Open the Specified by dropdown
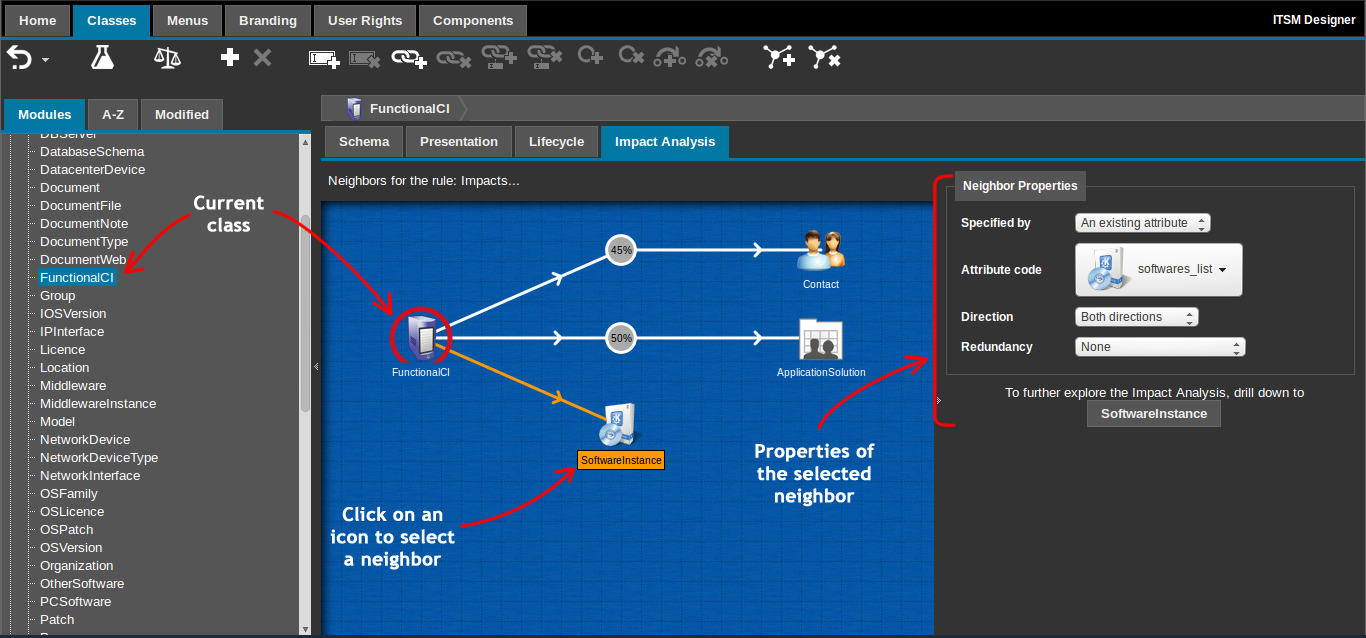The height and width of the screenshot is (638, 1366). point(1142,222)
